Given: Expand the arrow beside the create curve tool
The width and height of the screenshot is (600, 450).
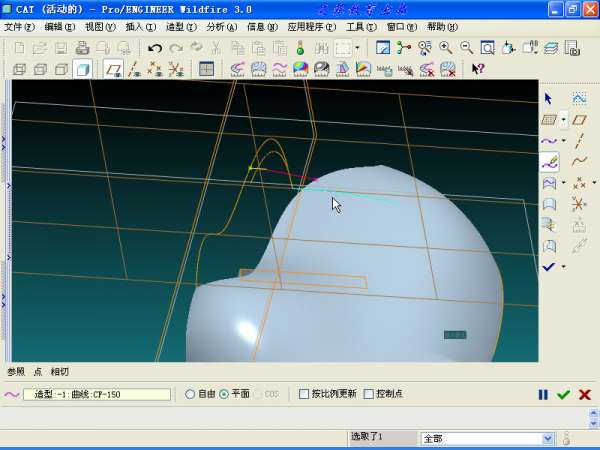Looking at the screenshot, I should point(563,141).
